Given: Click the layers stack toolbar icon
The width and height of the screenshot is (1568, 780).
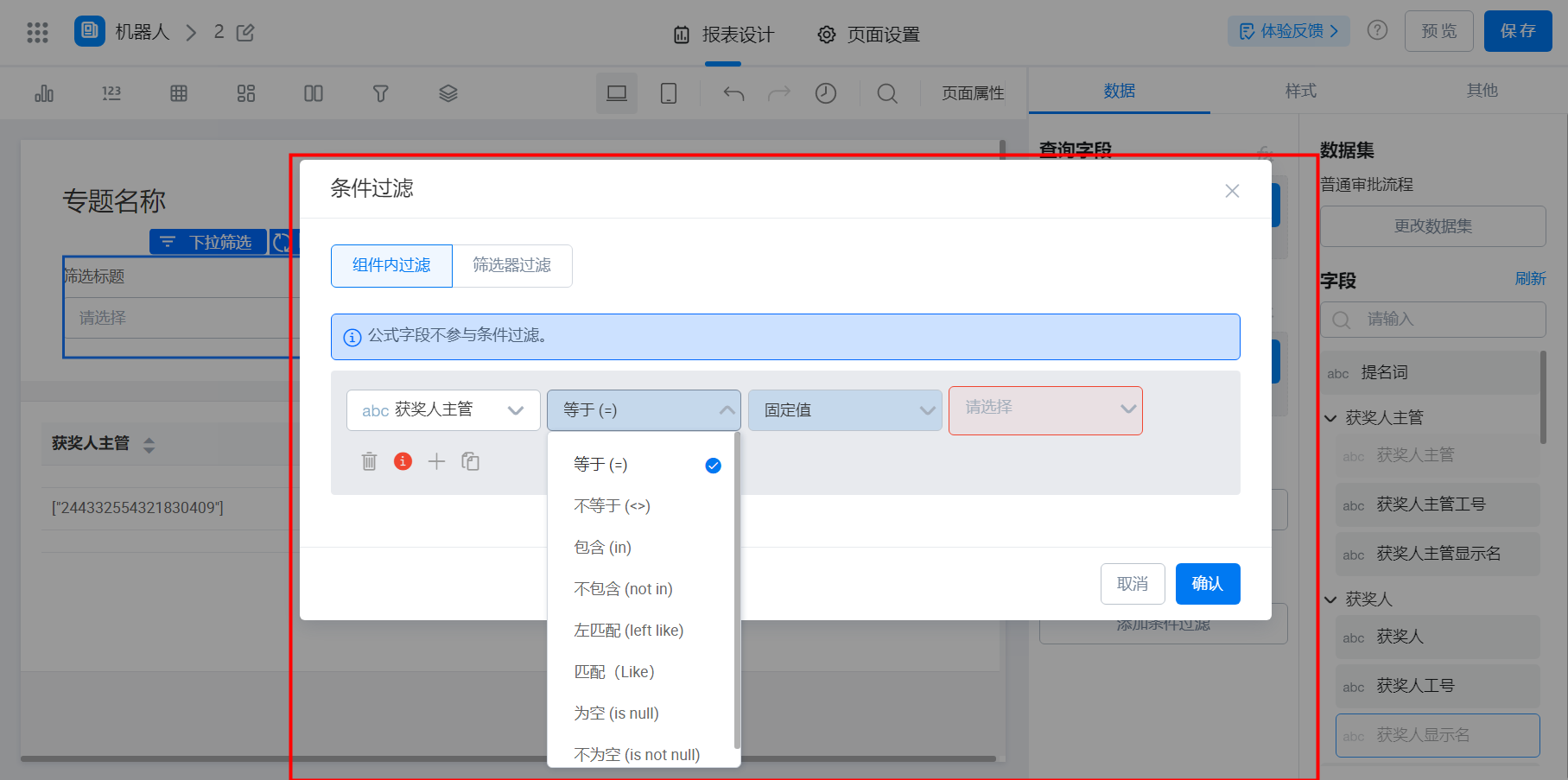Looking at the screenshot, I should tap(448, 93).
